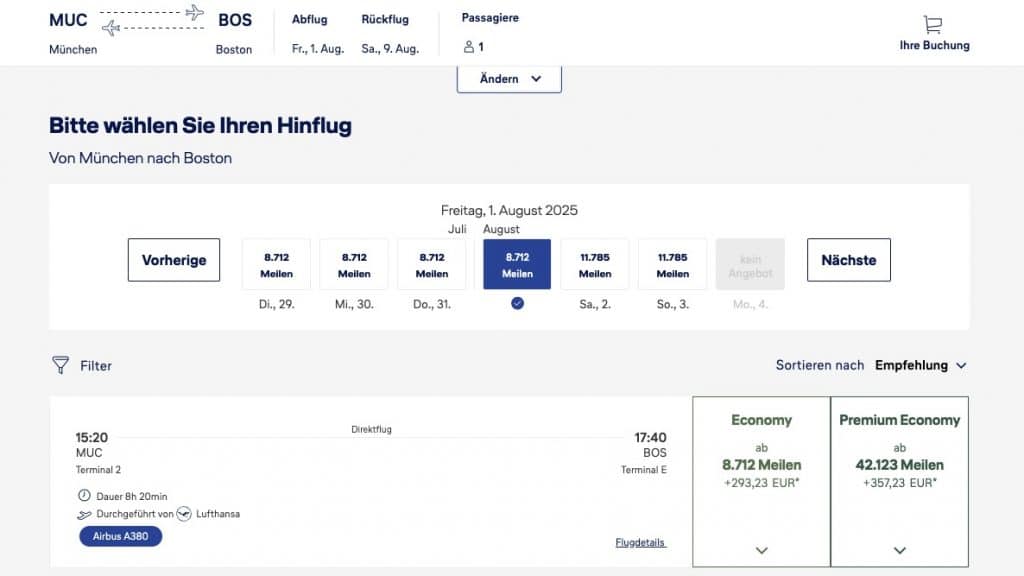Open Ihre Buchung shopping cart

pyautogui.click(x=935, y=30)
